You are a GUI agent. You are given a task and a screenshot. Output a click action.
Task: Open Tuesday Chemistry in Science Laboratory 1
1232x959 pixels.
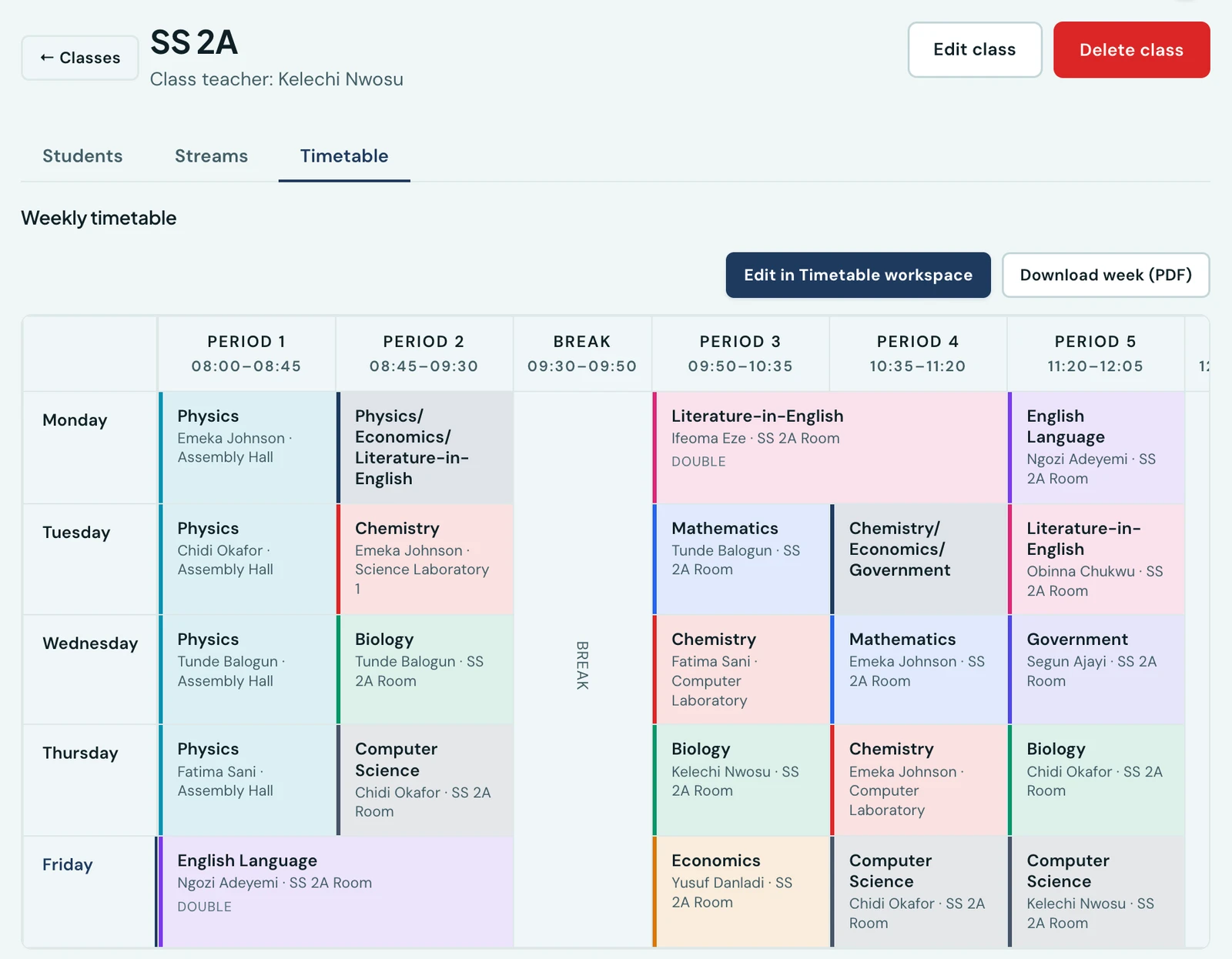click(x=425, y=559)
